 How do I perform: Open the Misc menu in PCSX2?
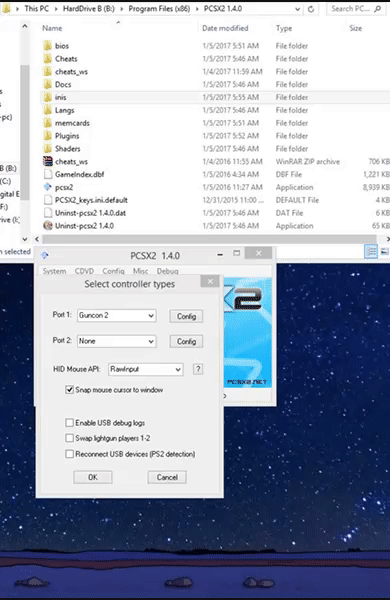[x=140, y=271]
